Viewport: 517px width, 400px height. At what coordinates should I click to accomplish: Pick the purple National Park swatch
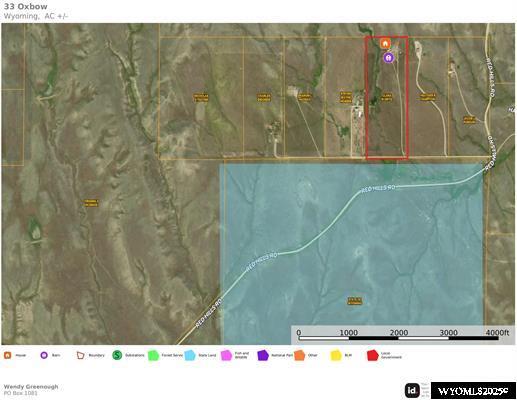pos(263,355)
